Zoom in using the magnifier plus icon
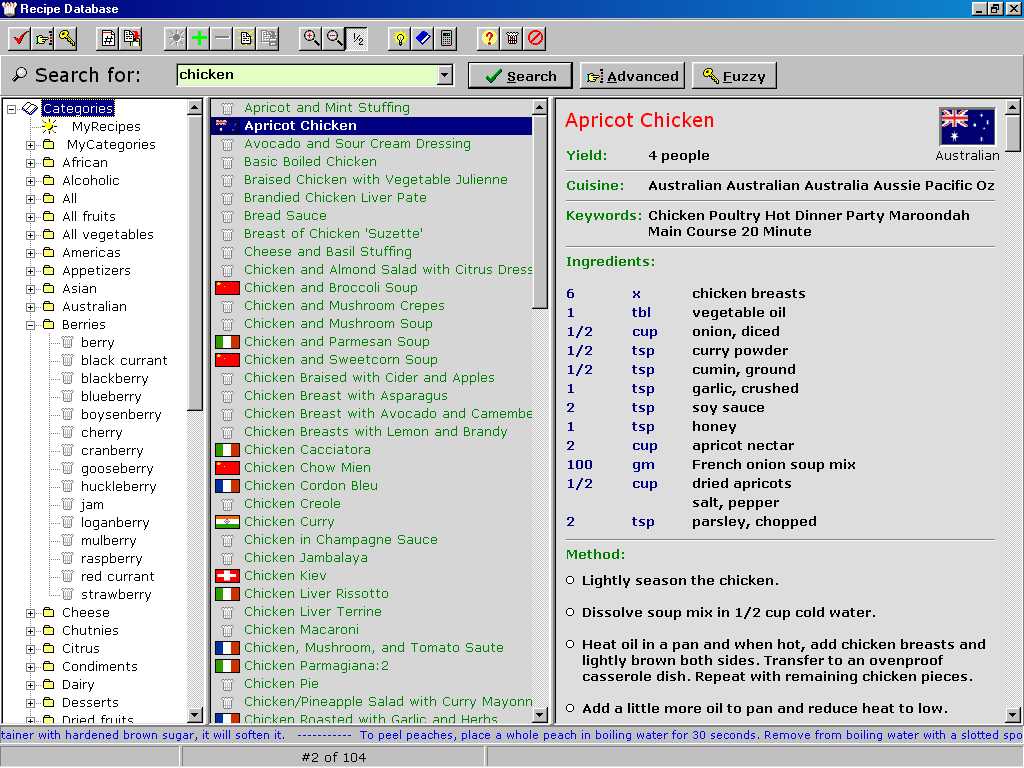Image resolution: width=1024 pixels, height=768 pixels. tap(311, 38)
